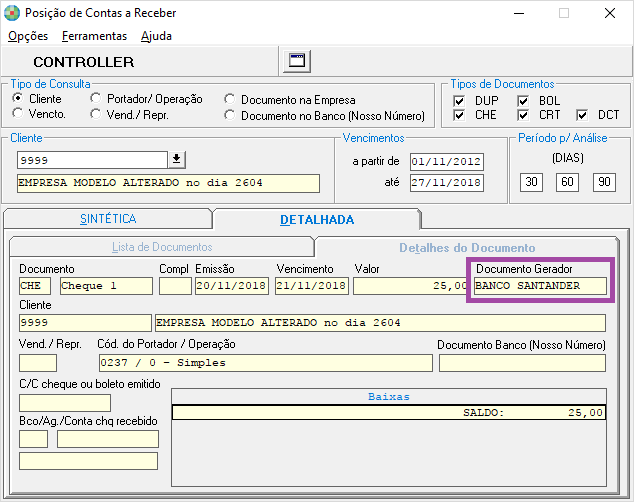Click the document number field Cheque 1

[106, 286]
